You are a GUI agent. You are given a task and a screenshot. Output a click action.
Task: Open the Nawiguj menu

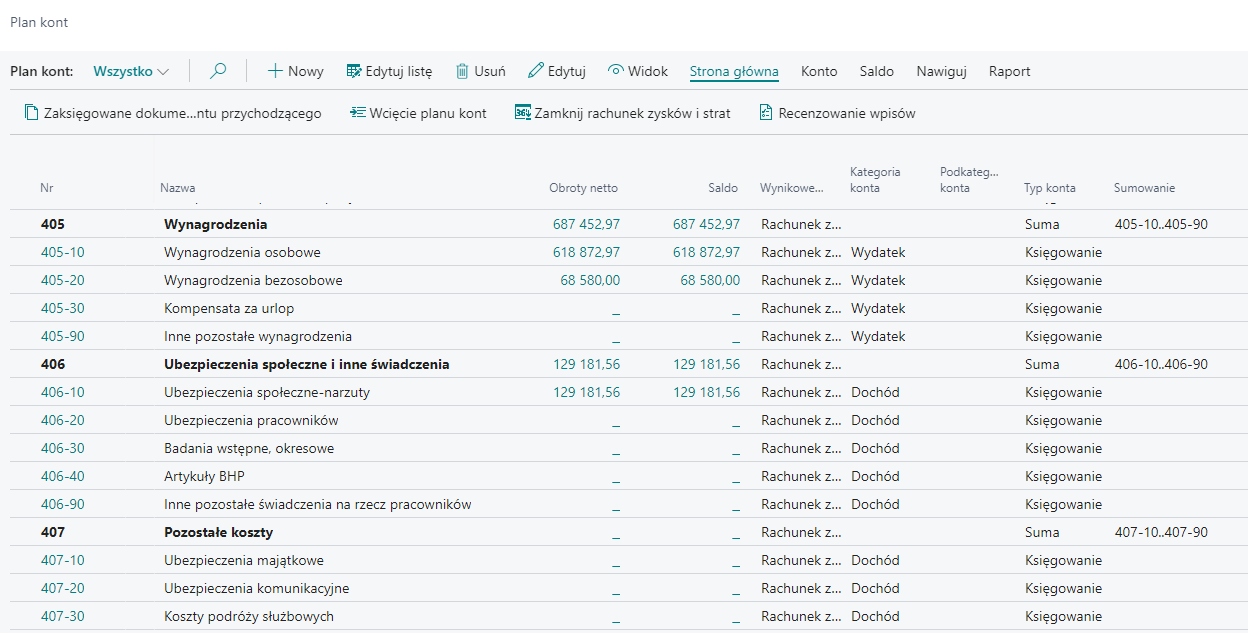941,71
